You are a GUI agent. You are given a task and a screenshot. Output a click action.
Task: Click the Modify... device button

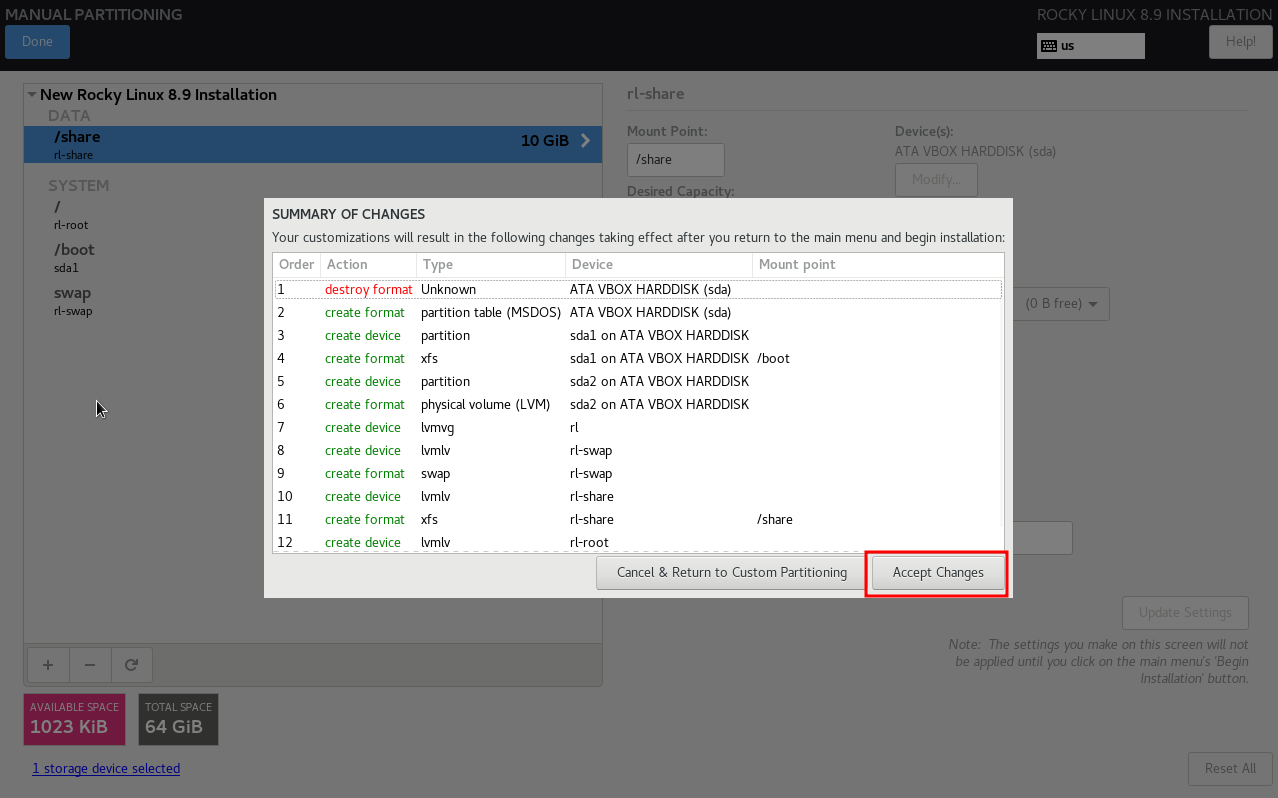pos(936,180)
